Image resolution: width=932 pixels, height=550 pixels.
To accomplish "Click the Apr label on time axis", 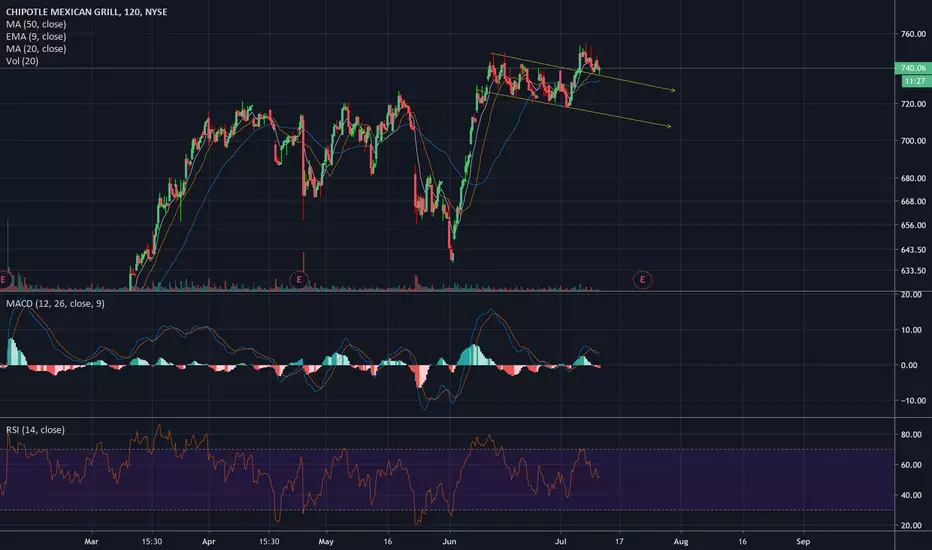I will [209, 542].
